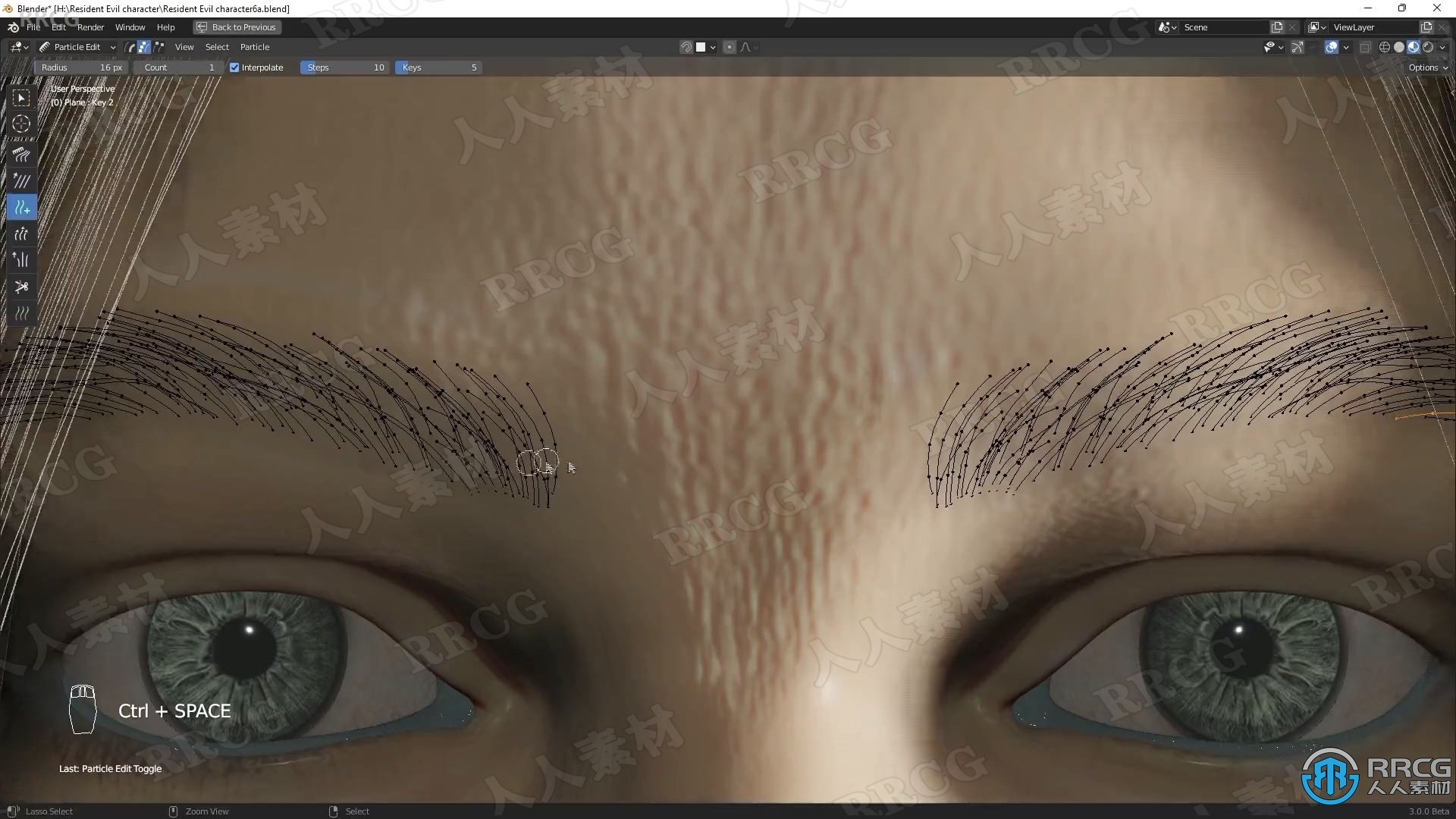Click the 3.0.0 Beta version text
Screen dimensions: 1456x819
(1429, 811)
